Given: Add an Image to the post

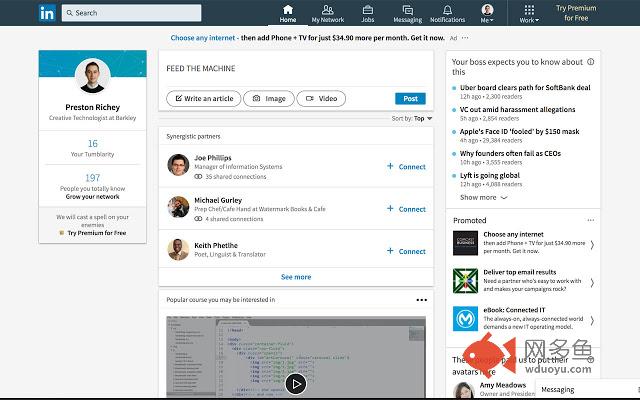Looking at the screenshot, I should point(269,99).
